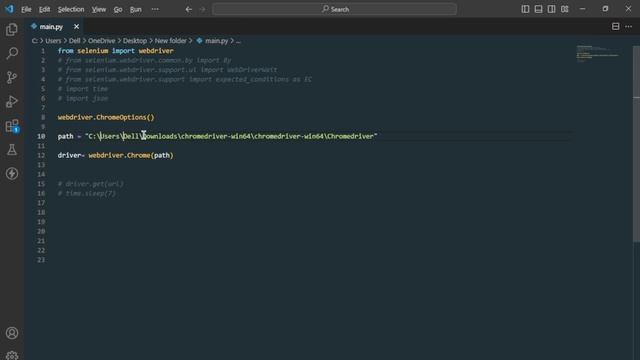The width and height of the screenshot is (640, 360).
Task: Click the commented import time line
Action: (83, 89)
